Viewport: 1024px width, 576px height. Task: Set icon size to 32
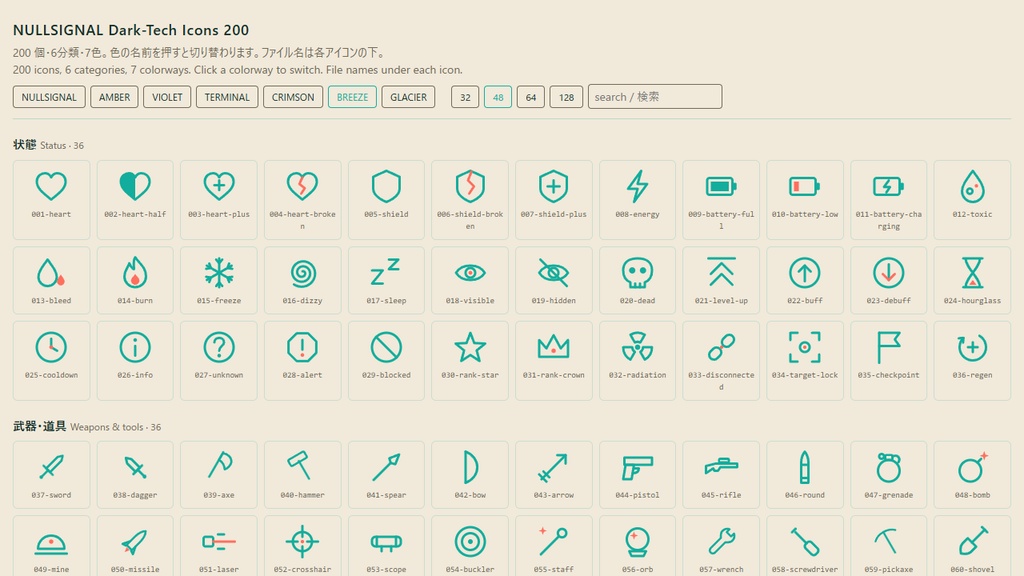coord(465,97)
